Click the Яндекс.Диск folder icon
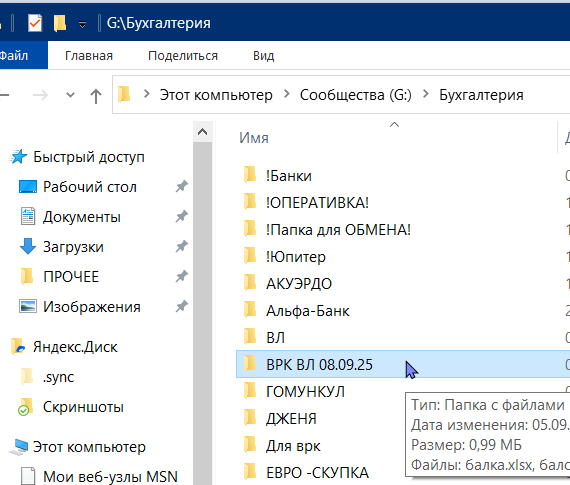 click(18, 346)
